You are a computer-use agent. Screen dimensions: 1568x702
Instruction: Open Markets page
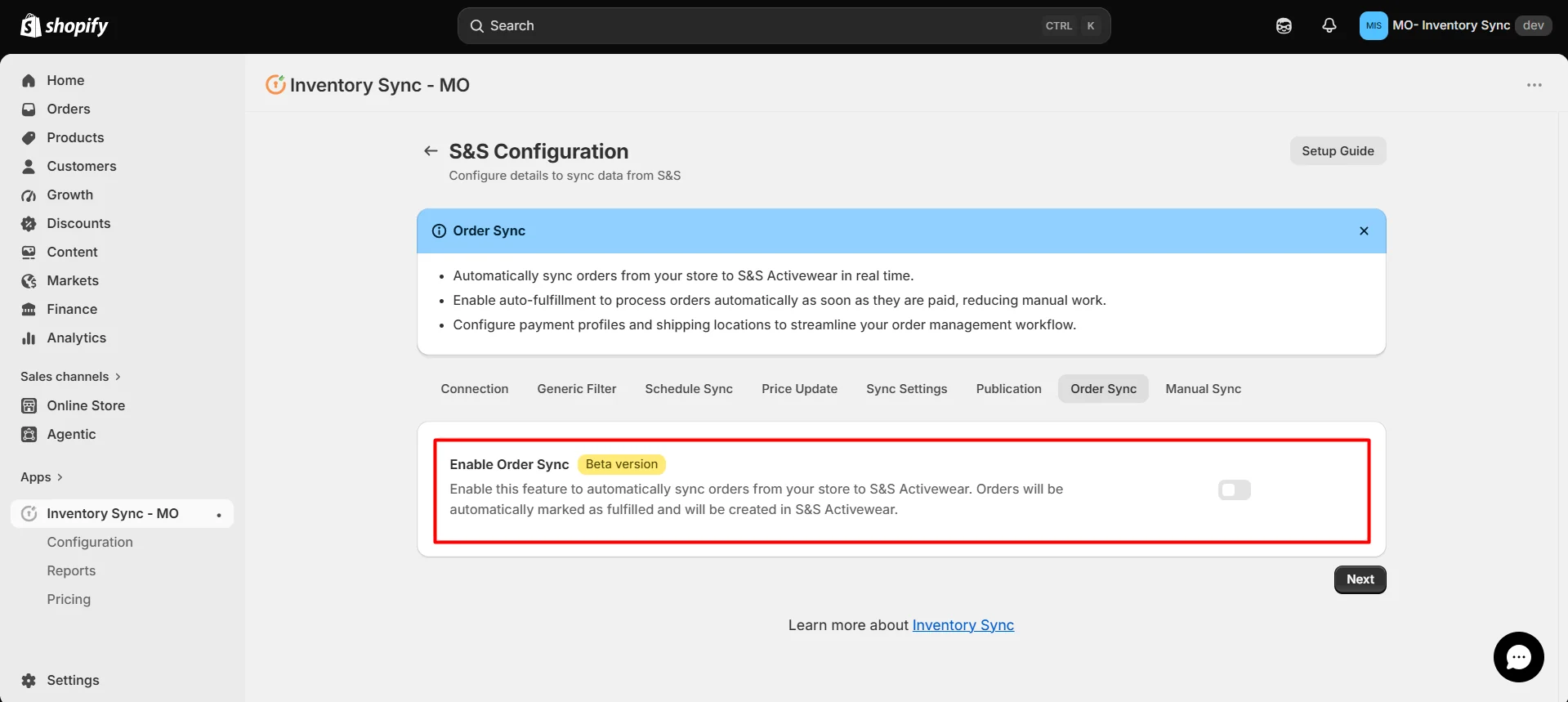coord(73,280)
